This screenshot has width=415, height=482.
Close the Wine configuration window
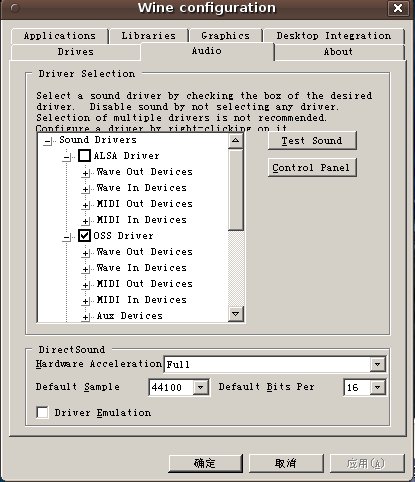[x=398, y=8]
